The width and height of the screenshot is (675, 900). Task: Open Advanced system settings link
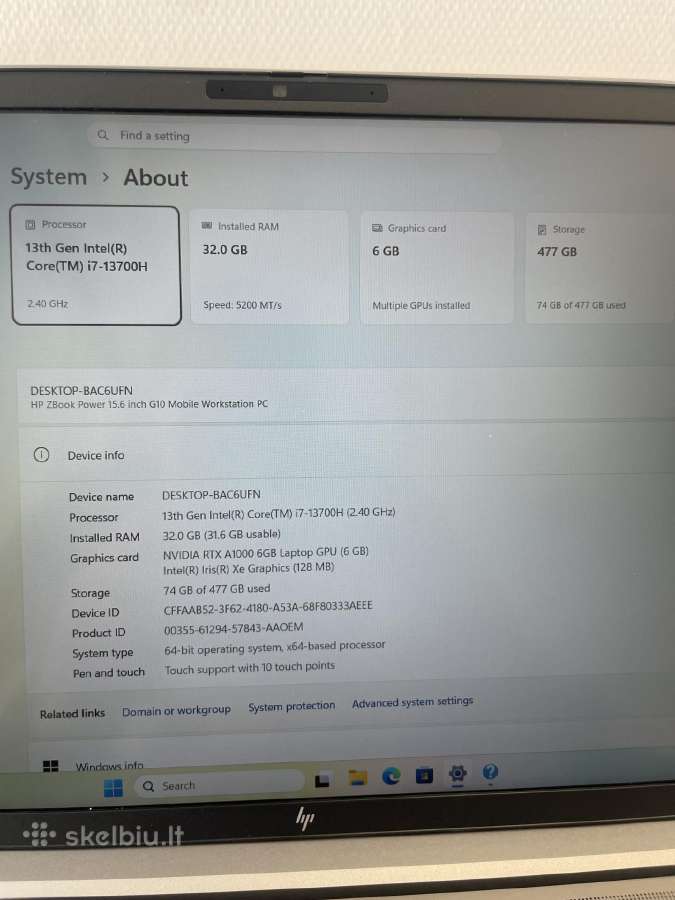click(412, 702)
